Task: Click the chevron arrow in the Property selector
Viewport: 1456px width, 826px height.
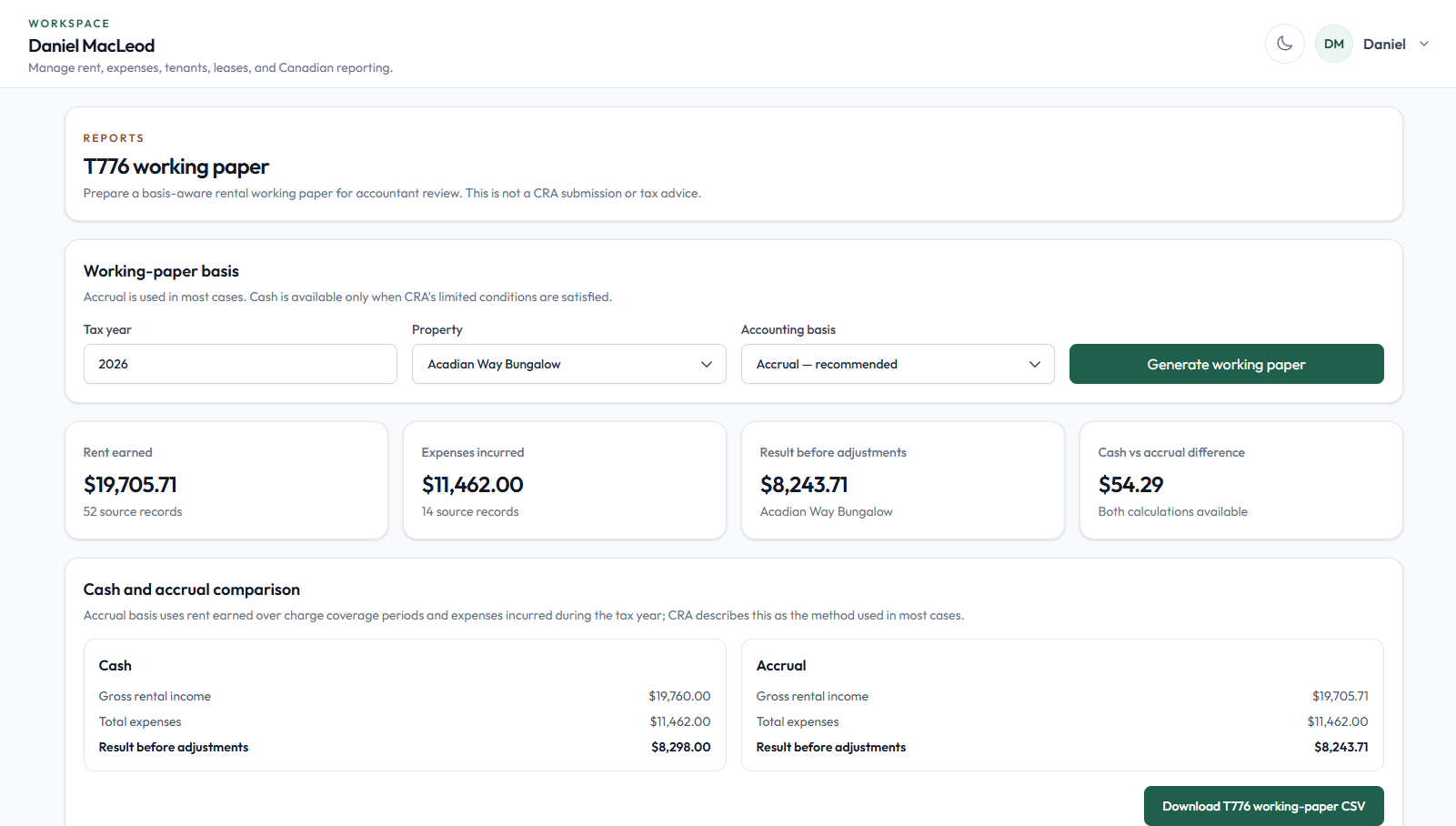Action: click(x=706, y=364)
